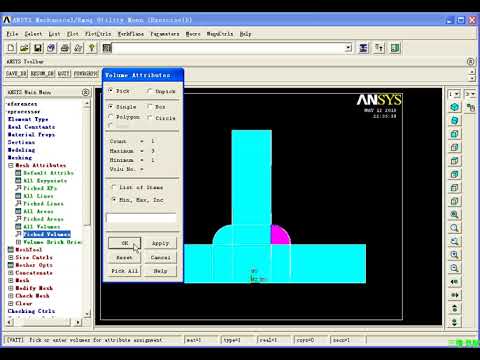The height and width of the screenshot is (360, 480).
Task: Click Main Menu scrollbar down arrow
Action: coord(86,314)
